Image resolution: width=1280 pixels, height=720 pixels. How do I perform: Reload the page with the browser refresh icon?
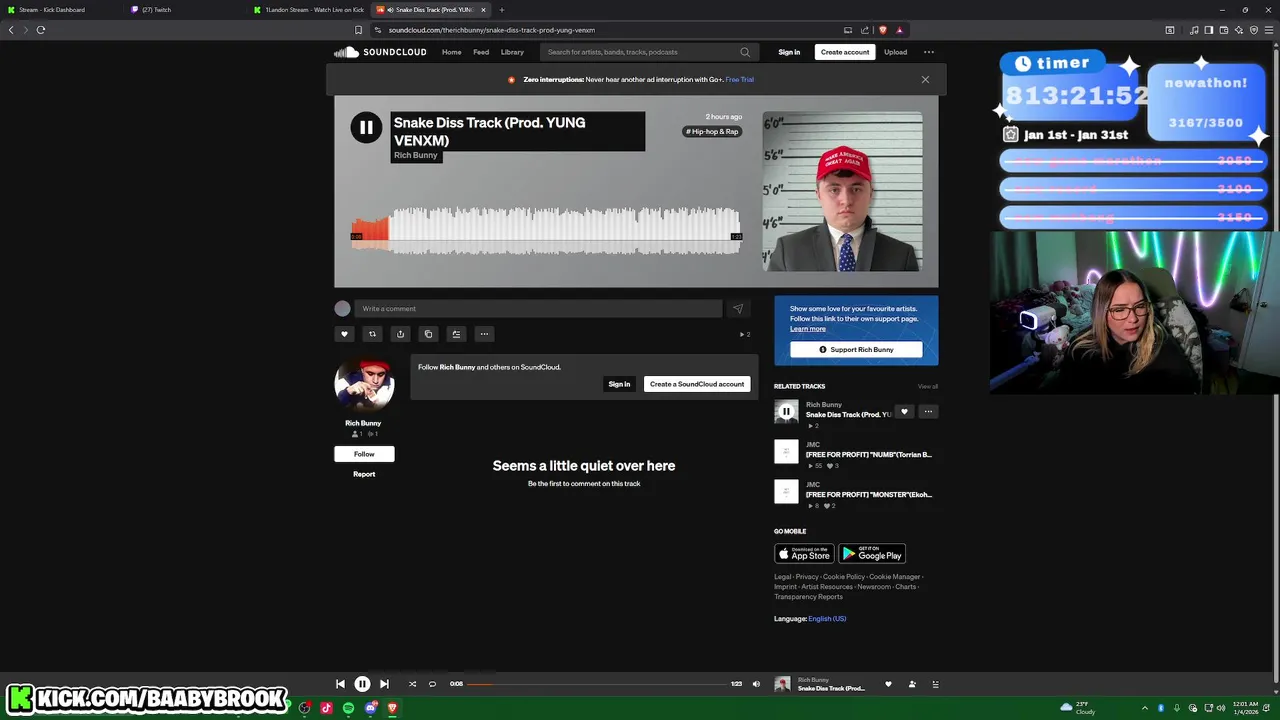41,30
